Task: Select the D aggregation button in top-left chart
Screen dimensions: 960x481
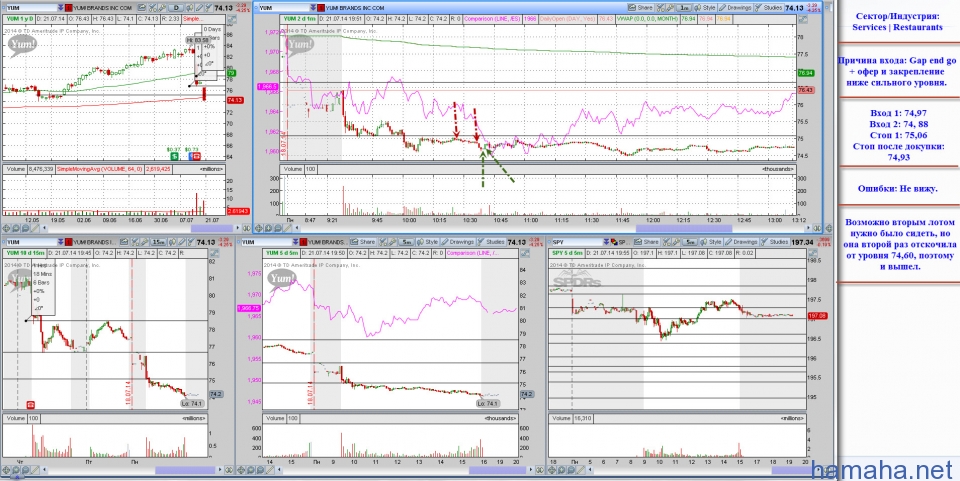Action: (176, 8)
